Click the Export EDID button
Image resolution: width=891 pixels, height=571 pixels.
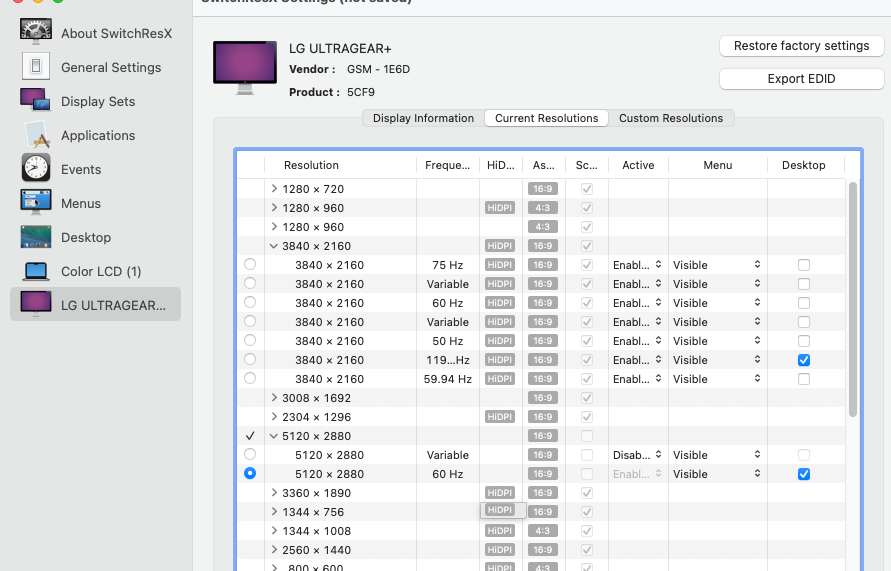(x=801, y=78)
